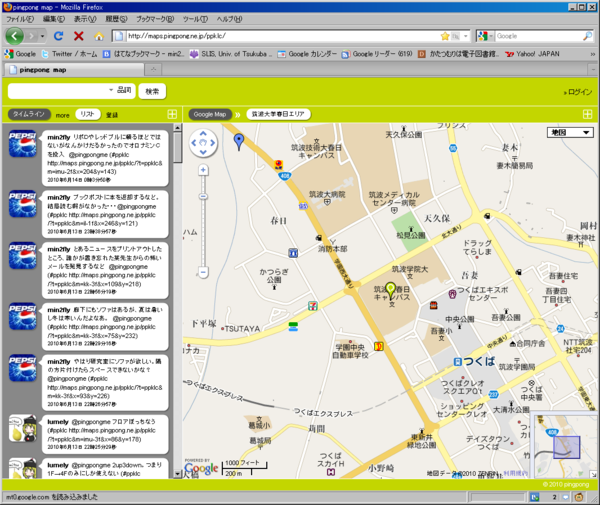Click the timeline scrollbar up arrow
This screenshot has width=600, height=505.
[x=178, y=128]
